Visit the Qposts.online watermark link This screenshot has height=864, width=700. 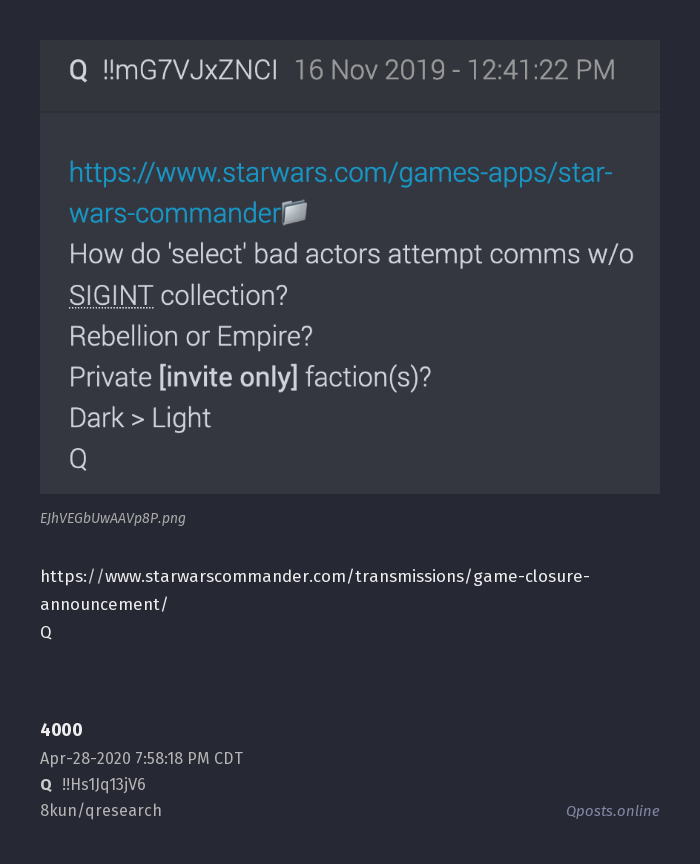pyautogui.click(x=613, y=811)
